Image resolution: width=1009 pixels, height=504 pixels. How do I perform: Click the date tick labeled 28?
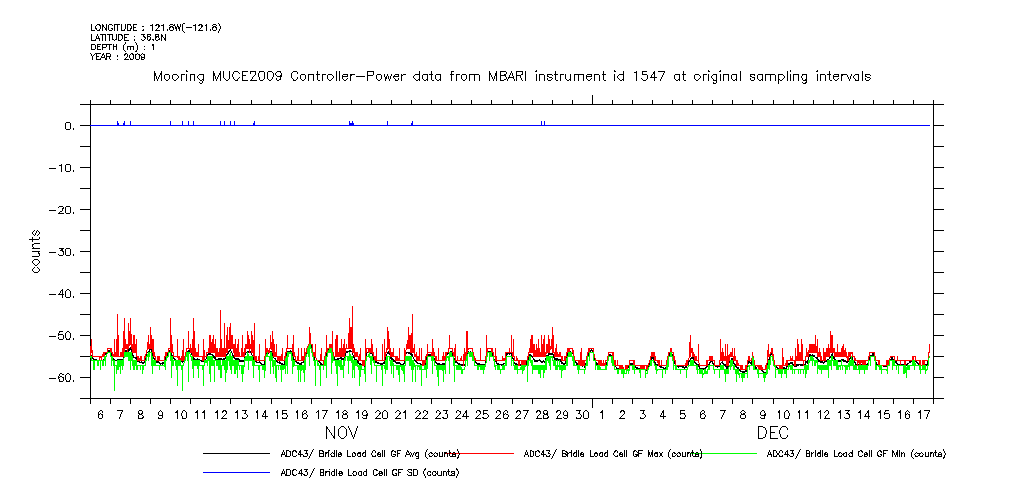(542, 414)
